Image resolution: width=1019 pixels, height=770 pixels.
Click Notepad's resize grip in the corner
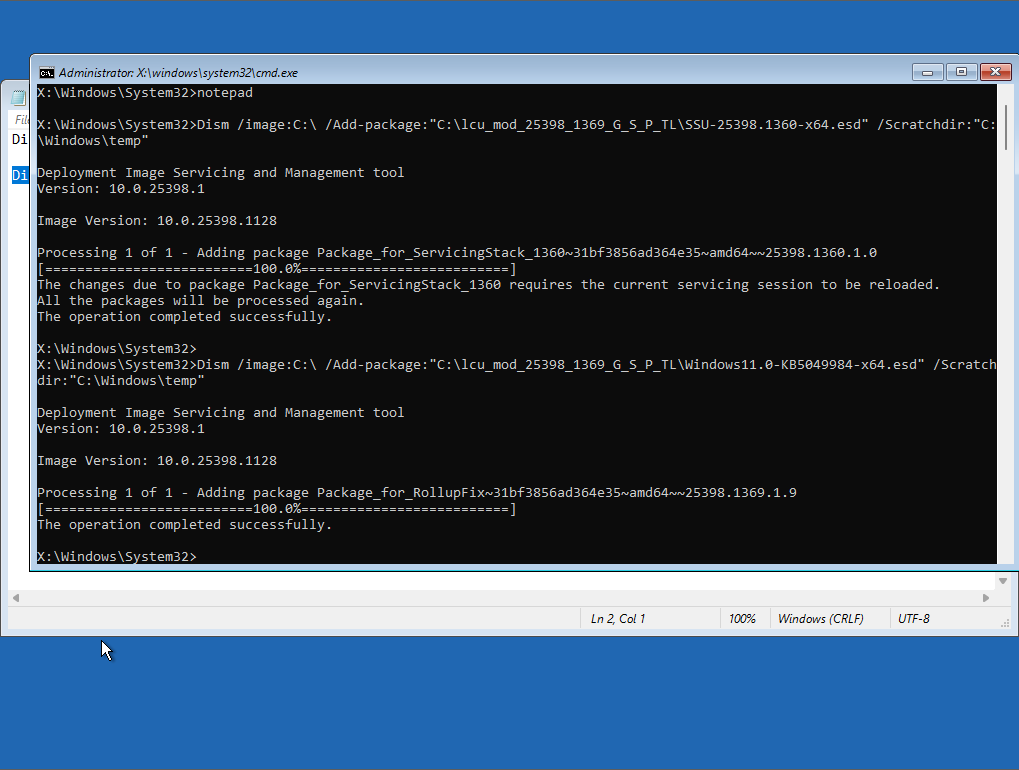[1005, 624]
